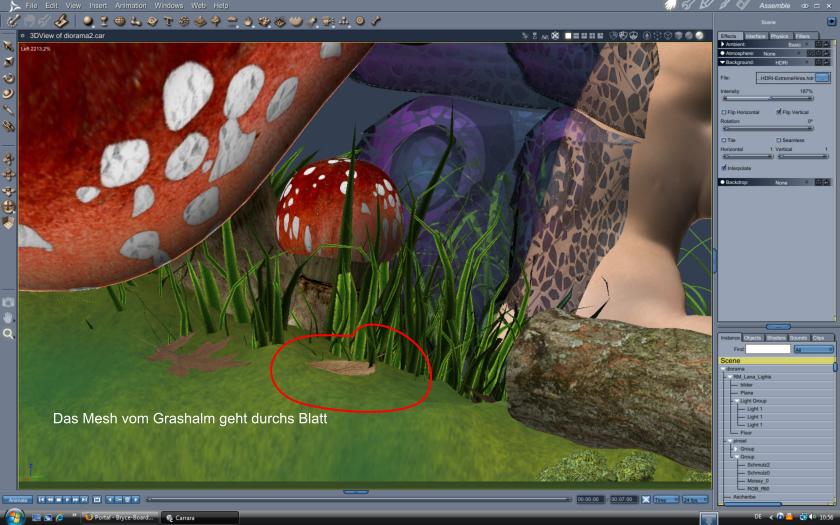Select the eyedropper tool in the left toolbar
The height and width of the screenshot is (525, 840).
tap(8, 110)
